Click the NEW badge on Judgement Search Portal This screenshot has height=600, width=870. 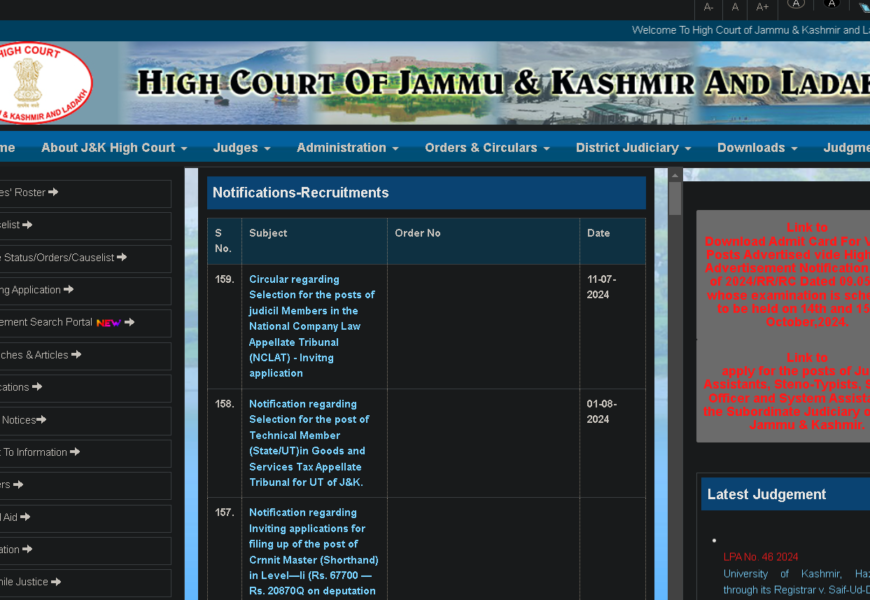click(x=108, y=323)
